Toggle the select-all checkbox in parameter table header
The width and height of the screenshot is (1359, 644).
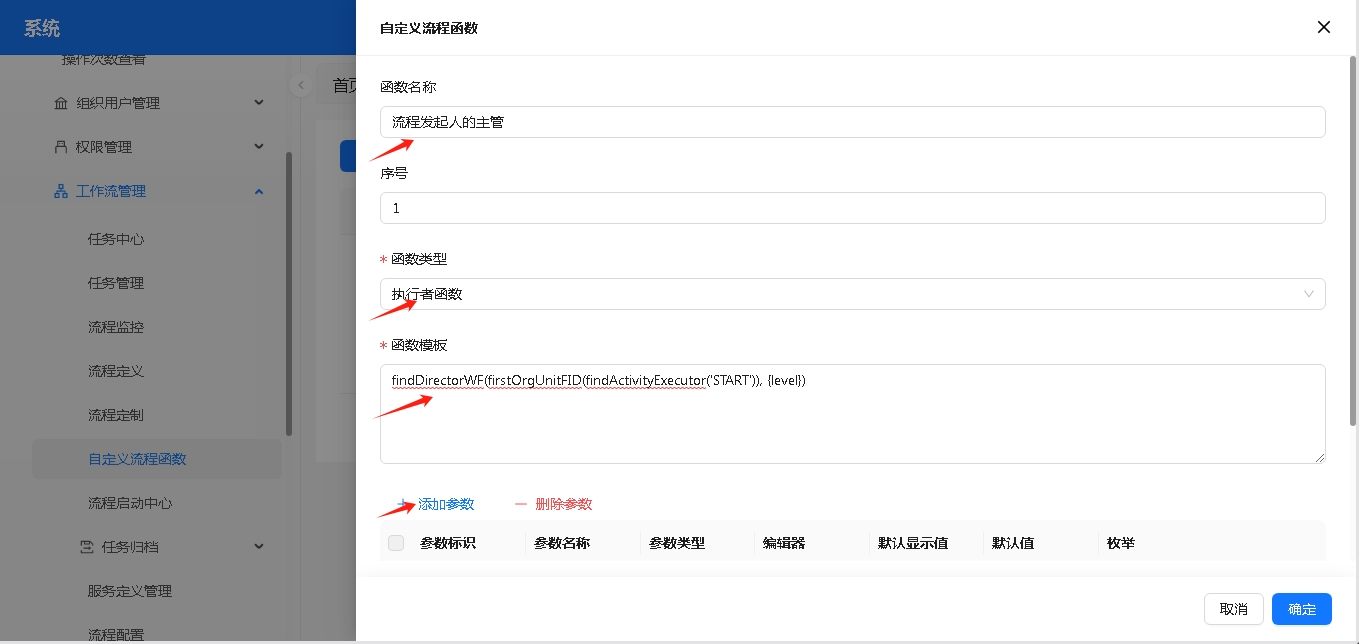[396, 543]
